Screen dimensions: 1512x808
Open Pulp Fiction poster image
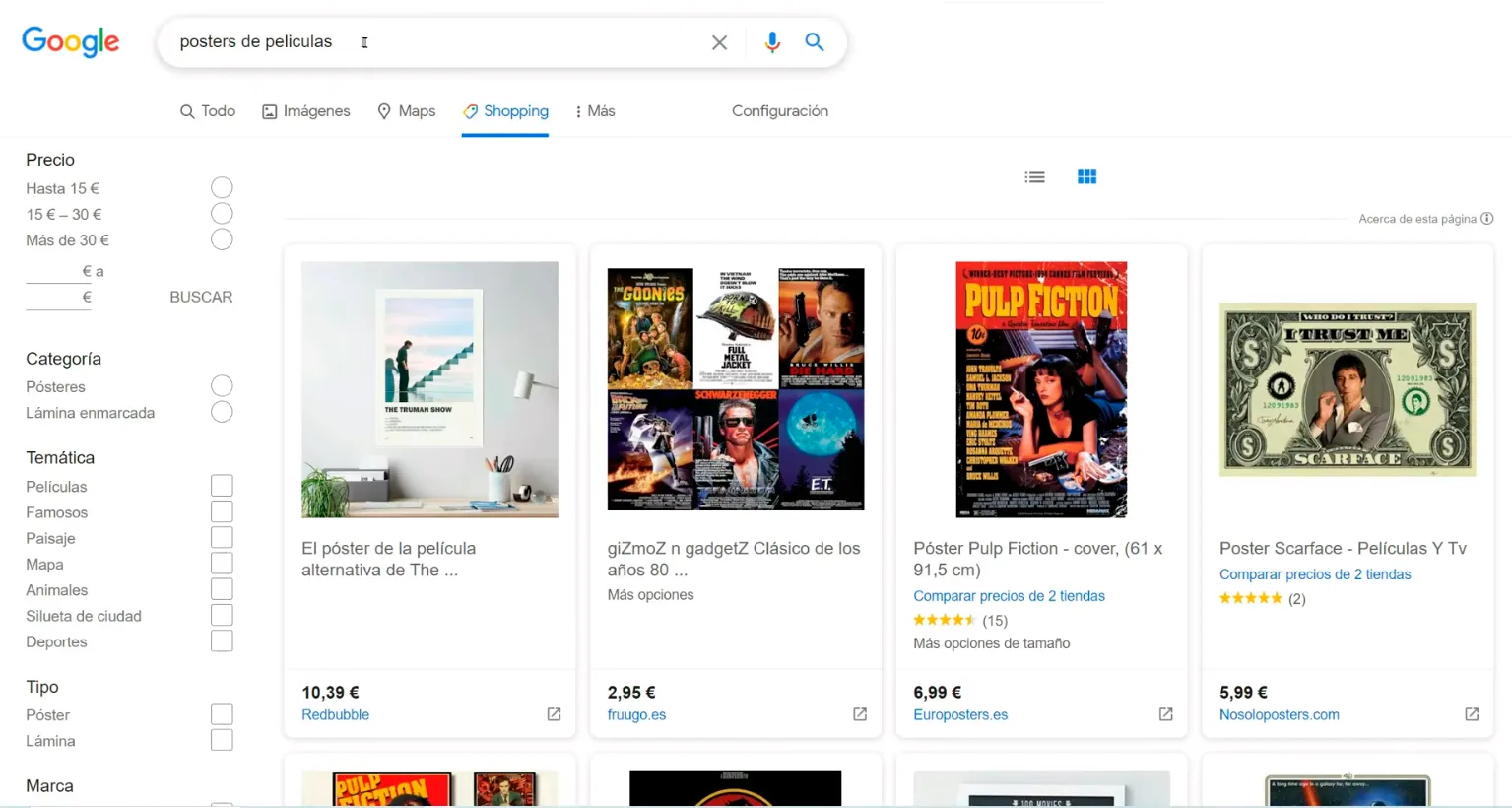click(1041, 389)
